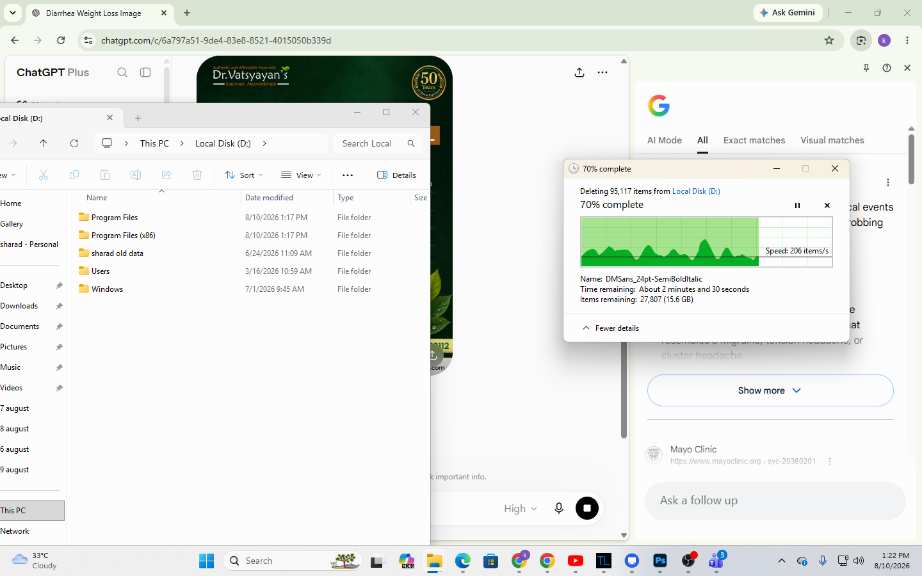Pause the delete operation in progress dialog
Screen dimensions: 922x576
coord(797,205)
